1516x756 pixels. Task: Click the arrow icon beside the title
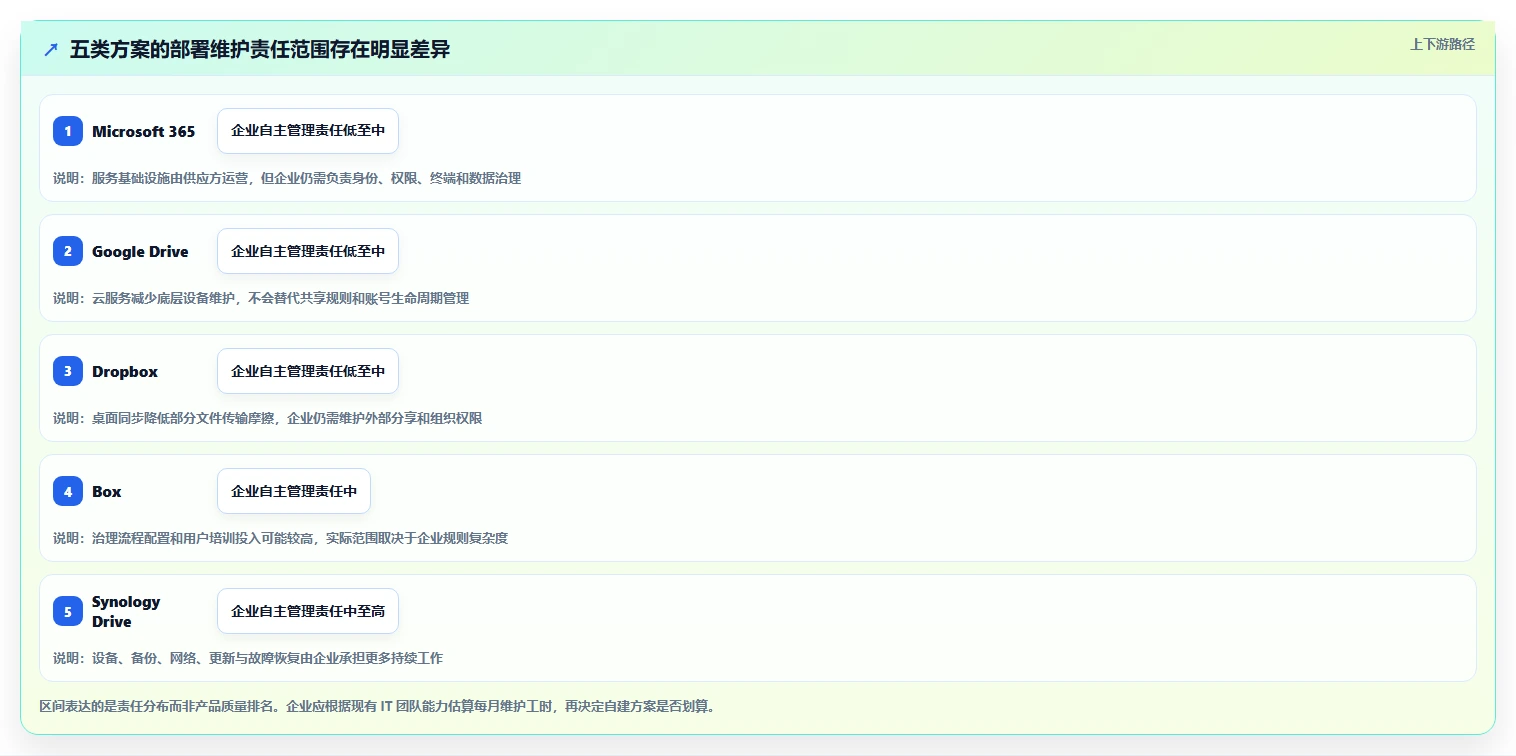tap(51, 50)
